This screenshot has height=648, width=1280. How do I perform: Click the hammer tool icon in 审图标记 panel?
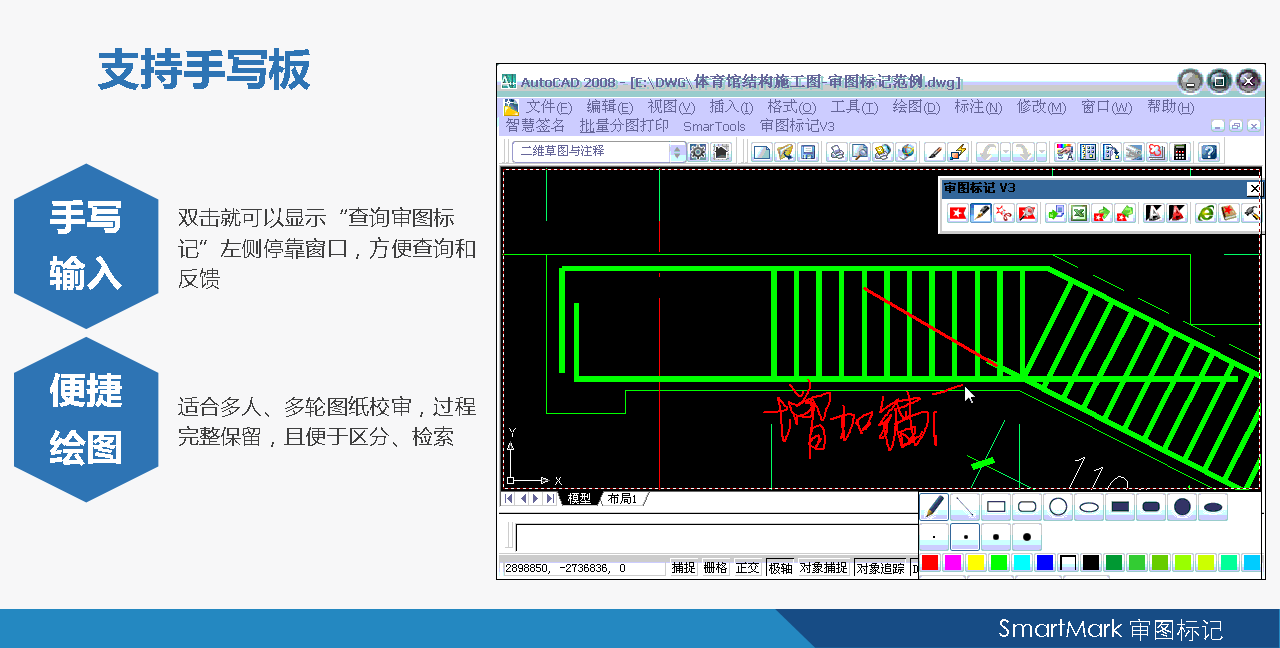1250,213
